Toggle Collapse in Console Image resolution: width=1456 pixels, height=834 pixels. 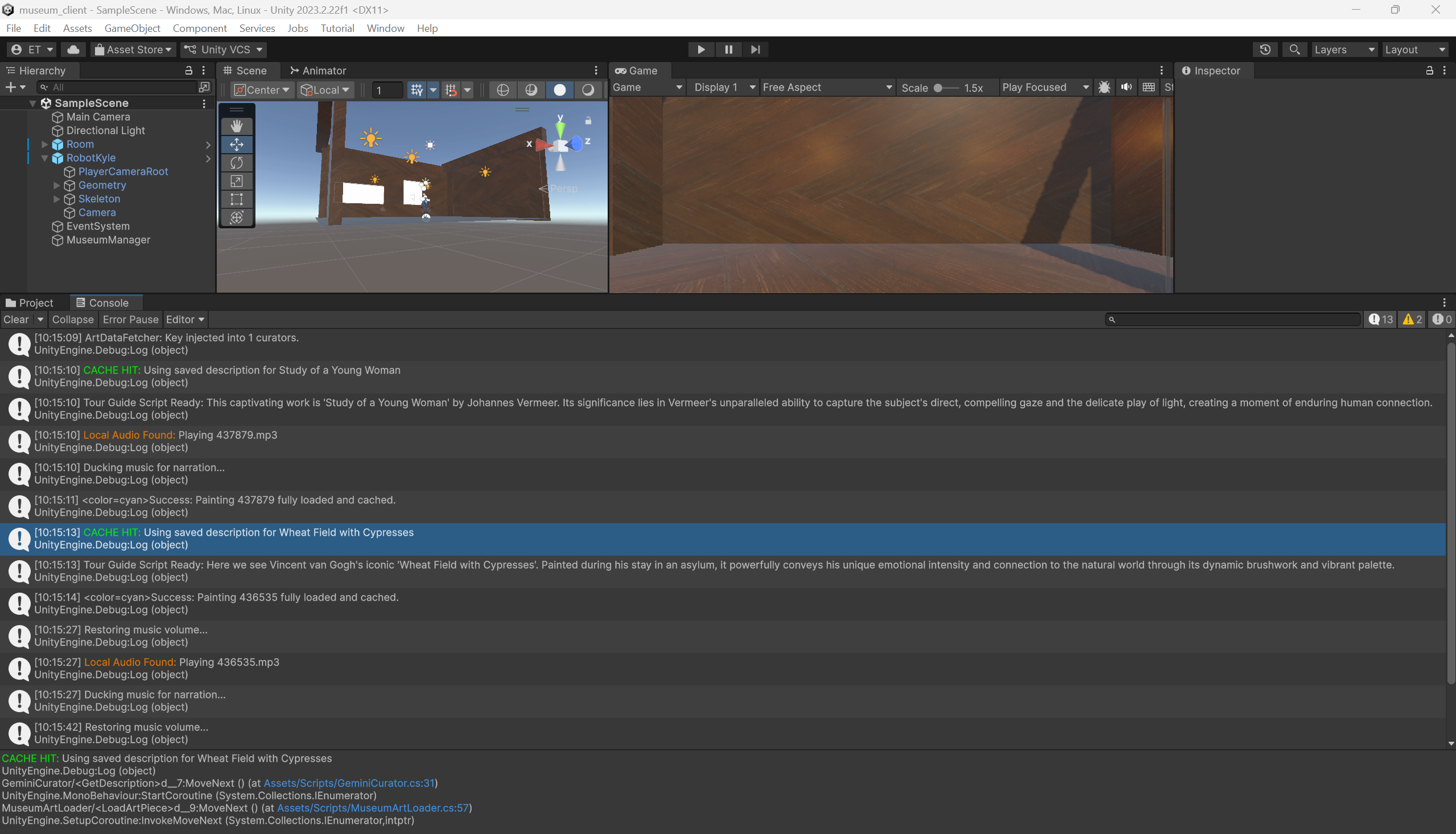73,319
